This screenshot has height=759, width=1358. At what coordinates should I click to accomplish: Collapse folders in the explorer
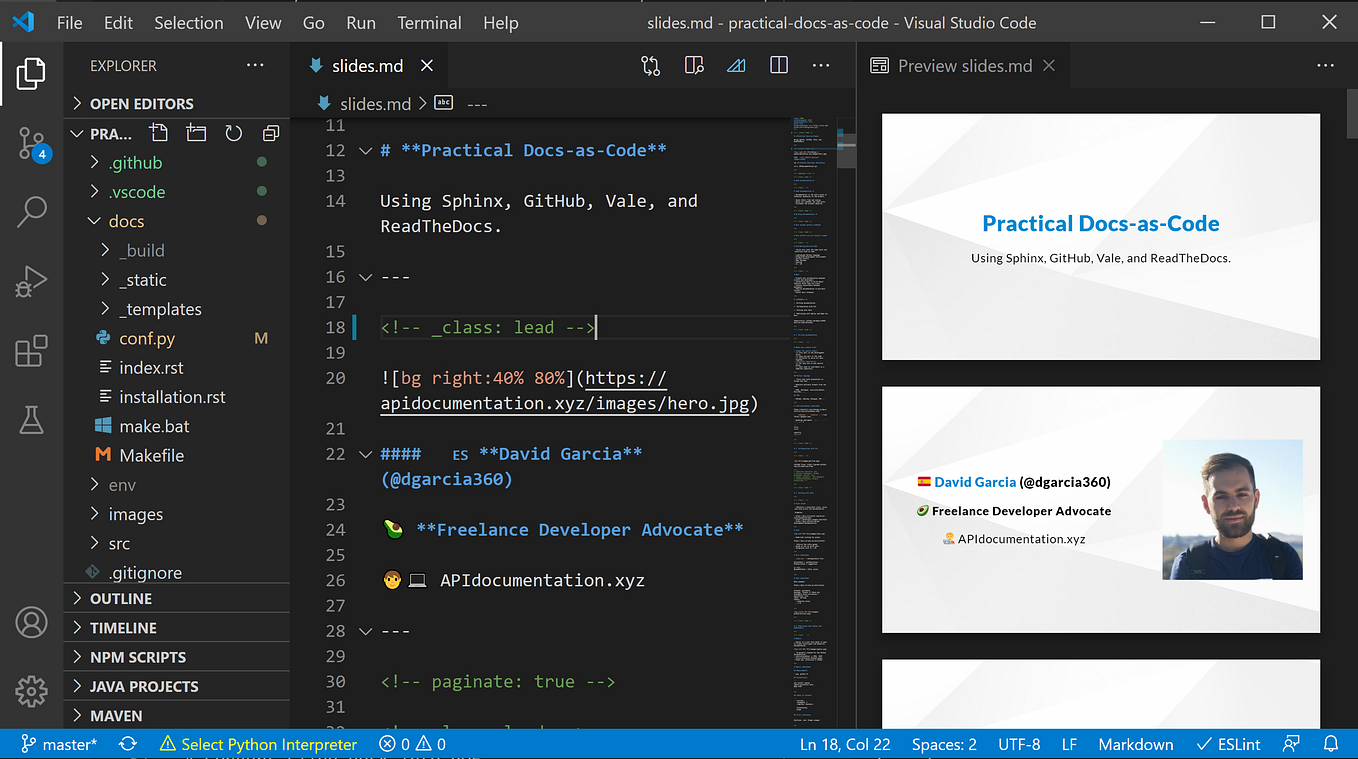coord(270,132)
